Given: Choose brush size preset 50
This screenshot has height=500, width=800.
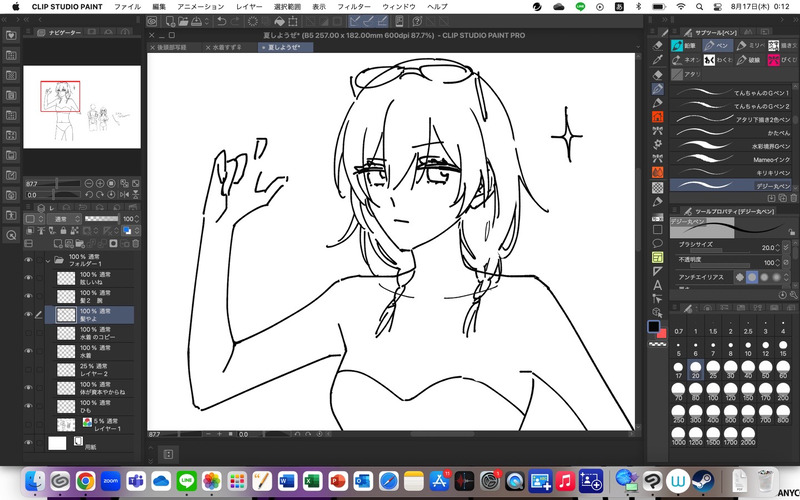Looking at the screenshot, I should tap(765, 369).
